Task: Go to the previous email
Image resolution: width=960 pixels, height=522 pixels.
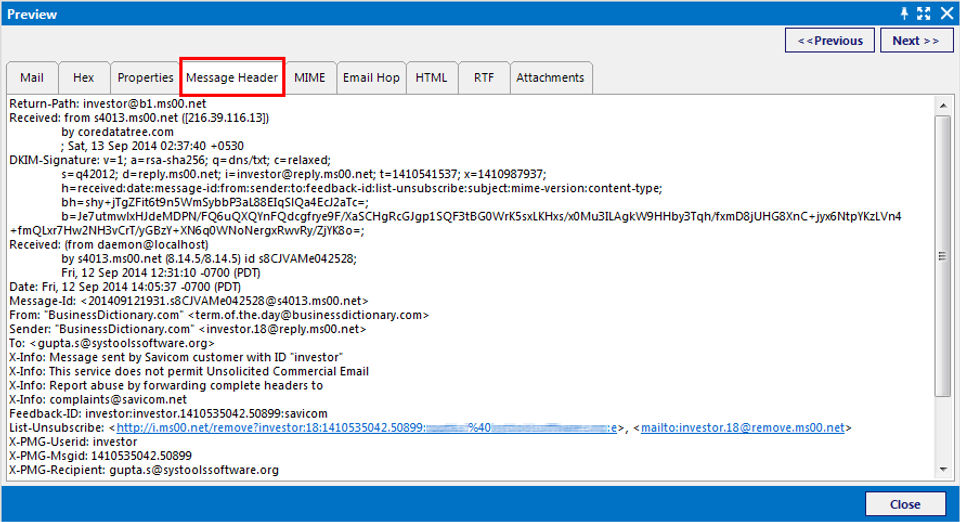Action: [x=830, y=40]
